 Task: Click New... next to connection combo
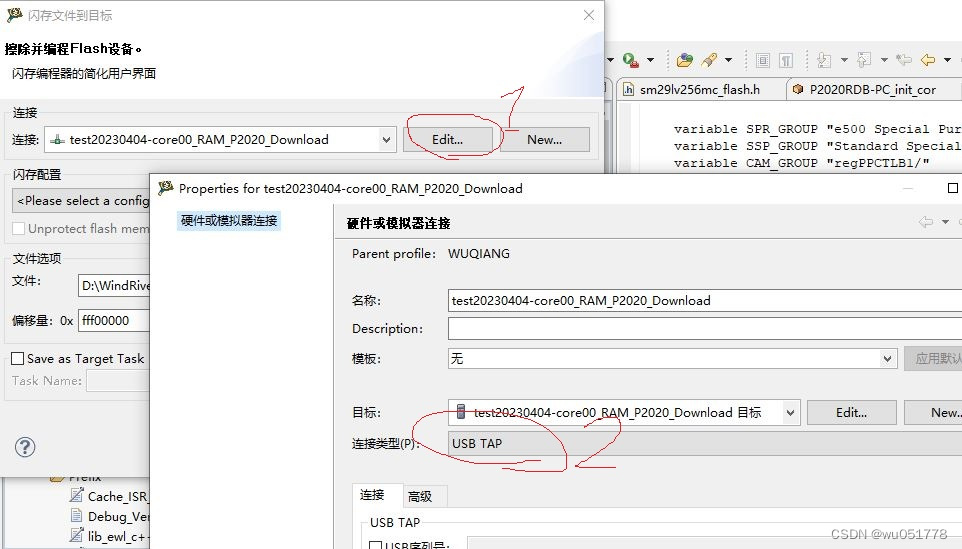click(545, 140)
